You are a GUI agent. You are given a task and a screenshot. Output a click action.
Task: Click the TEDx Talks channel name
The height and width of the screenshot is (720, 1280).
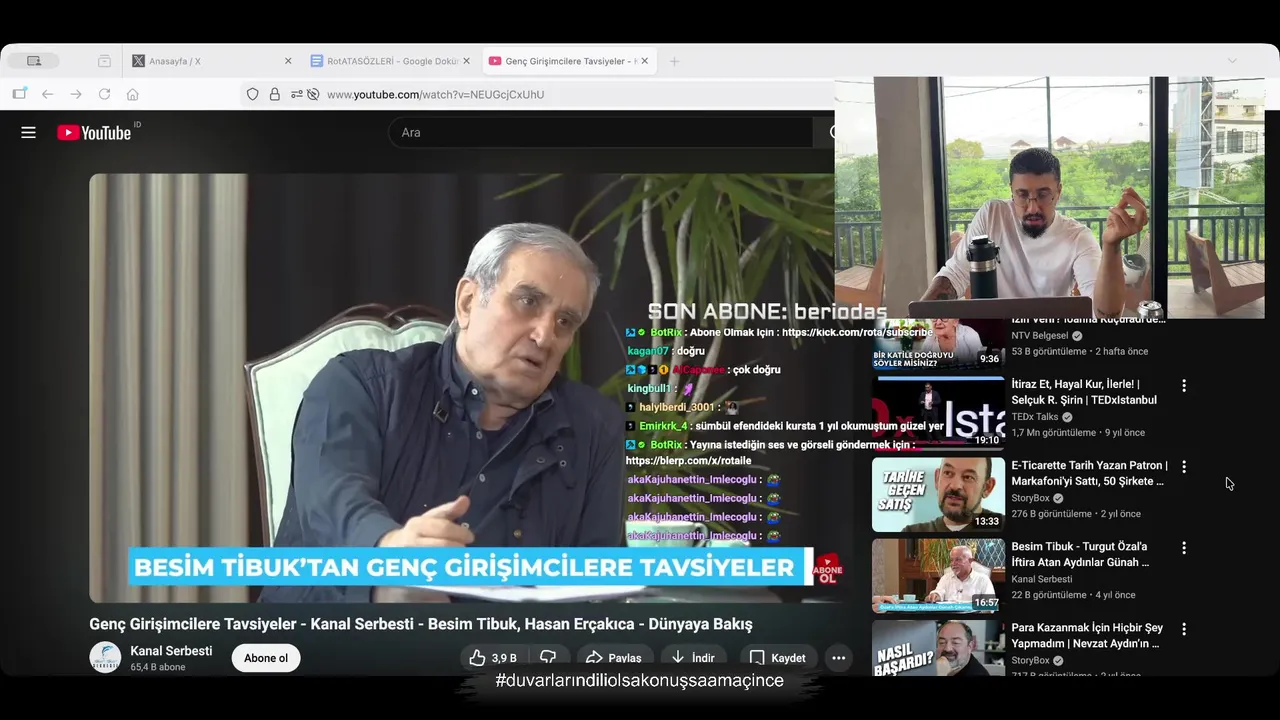[1034, 417]
